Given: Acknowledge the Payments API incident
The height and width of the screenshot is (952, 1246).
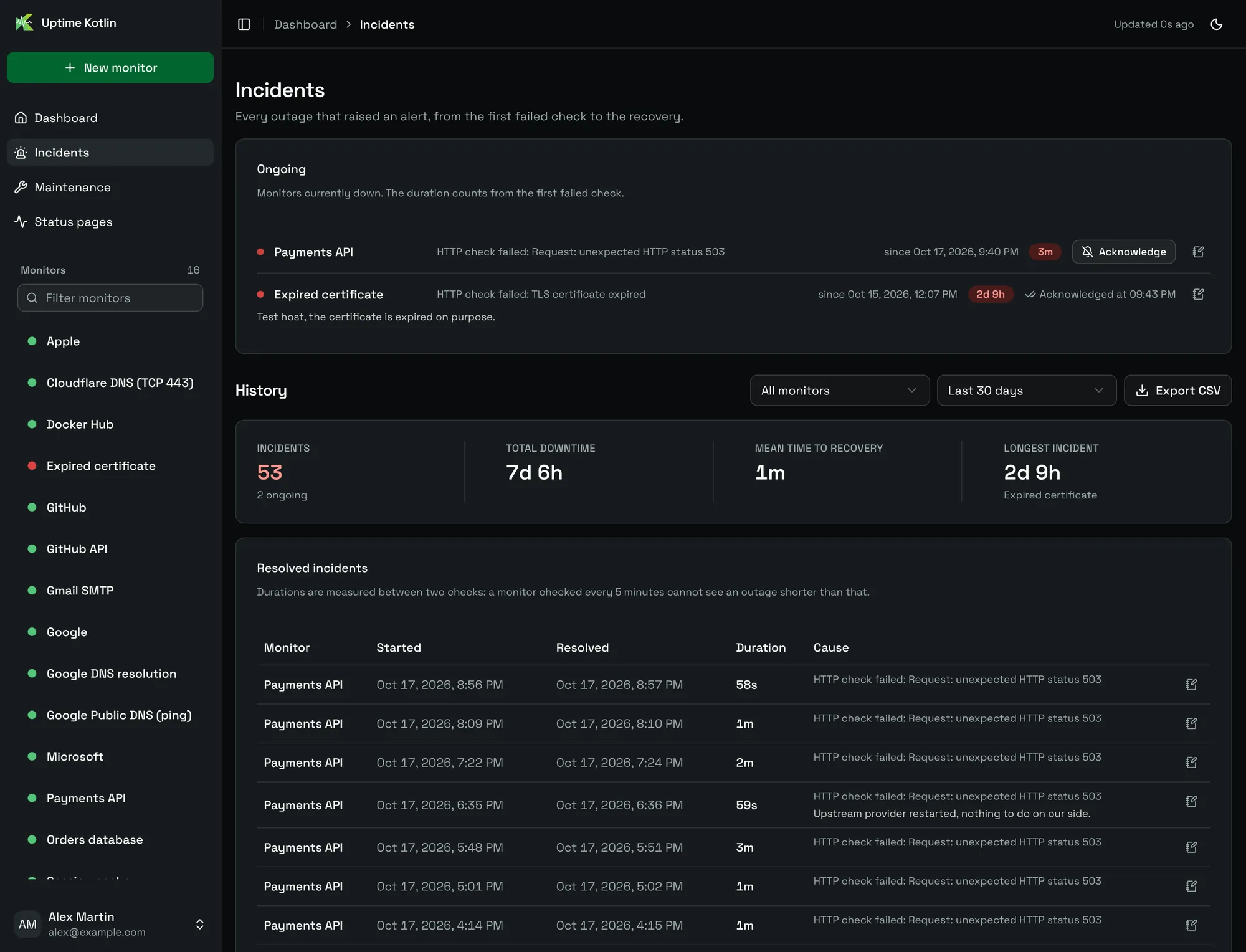Looking at the screenshot, I should (1123, 252).
